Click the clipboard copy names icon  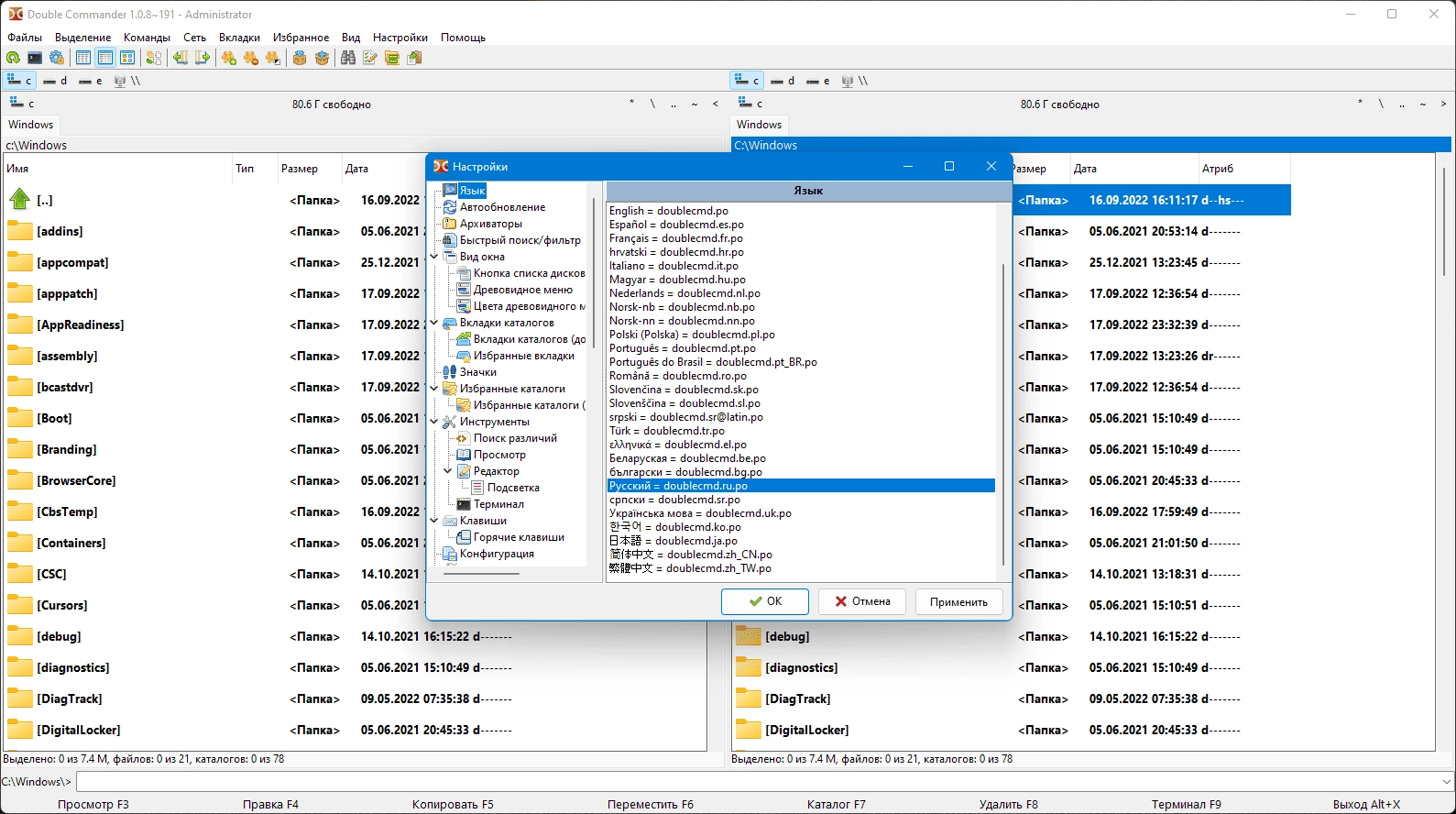coord(414,58)
